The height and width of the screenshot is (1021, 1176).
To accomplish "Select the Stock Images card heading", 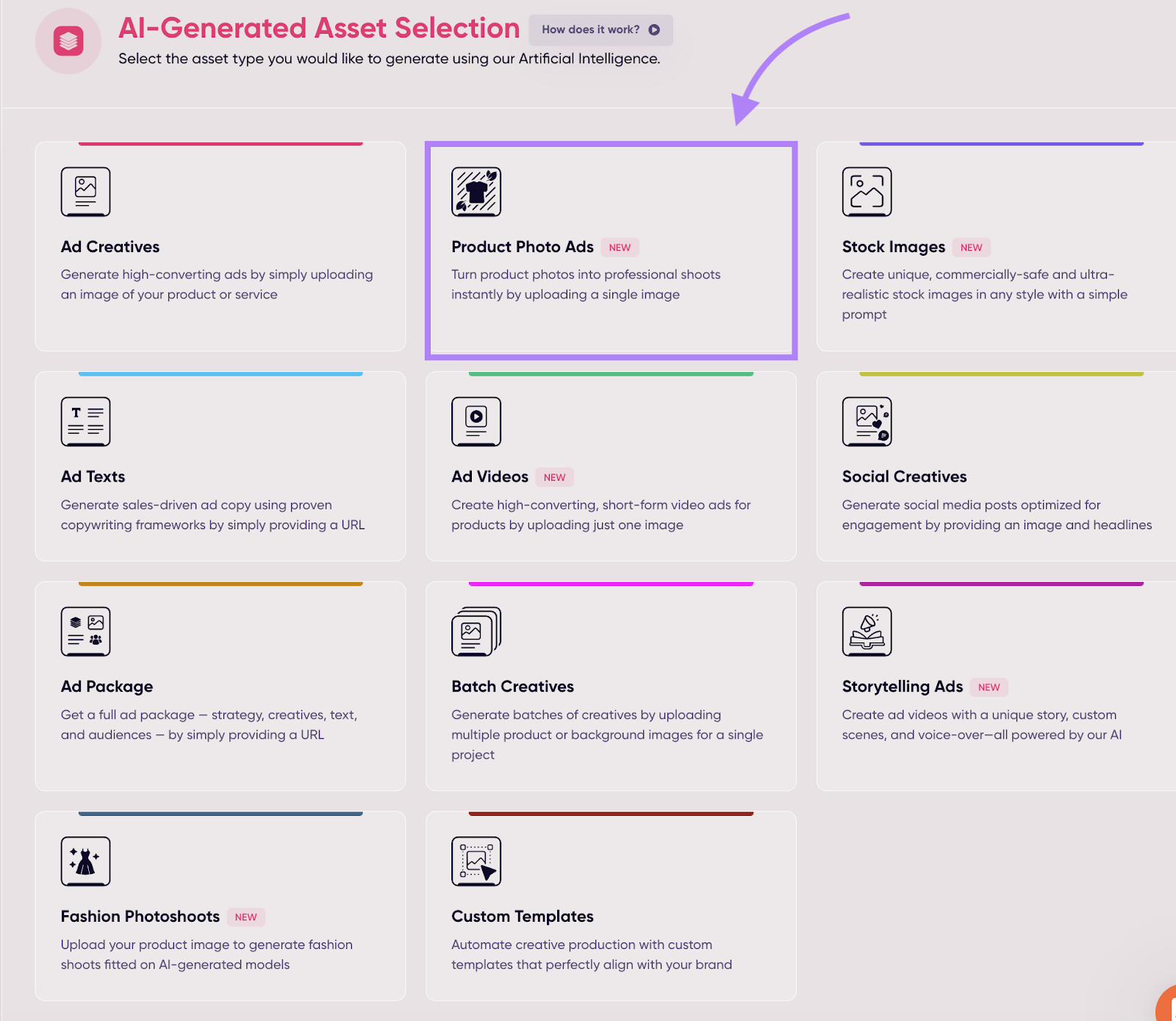I will [893, 247].
